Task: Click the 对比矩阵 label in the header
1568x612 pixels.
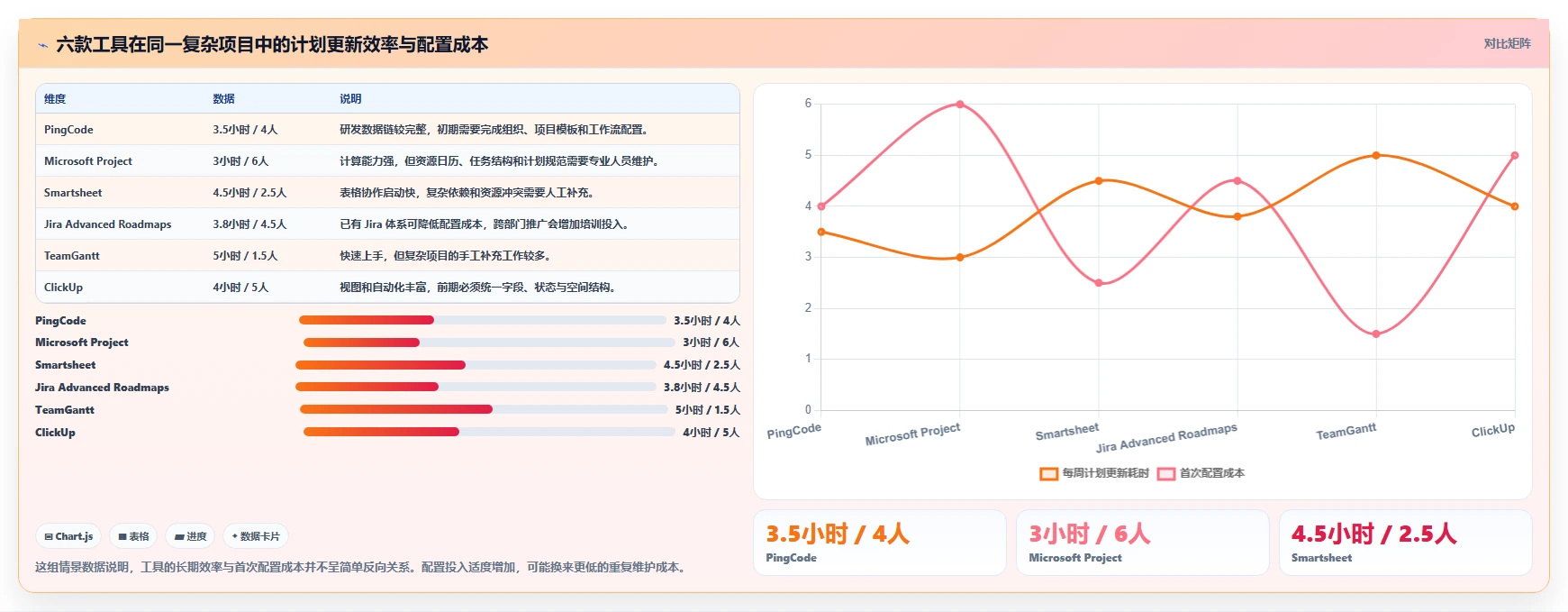Action: point(1507,43)
